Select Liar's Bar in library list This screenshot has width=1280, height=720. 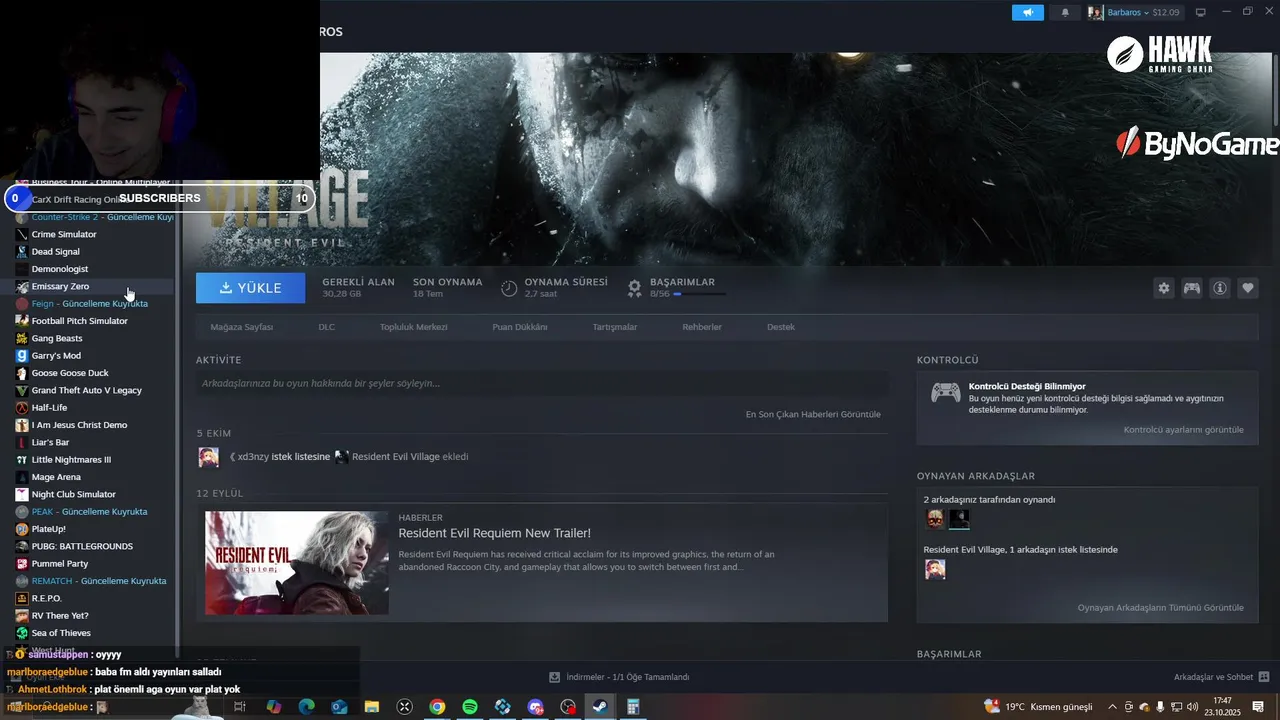(x=50, y=442)
